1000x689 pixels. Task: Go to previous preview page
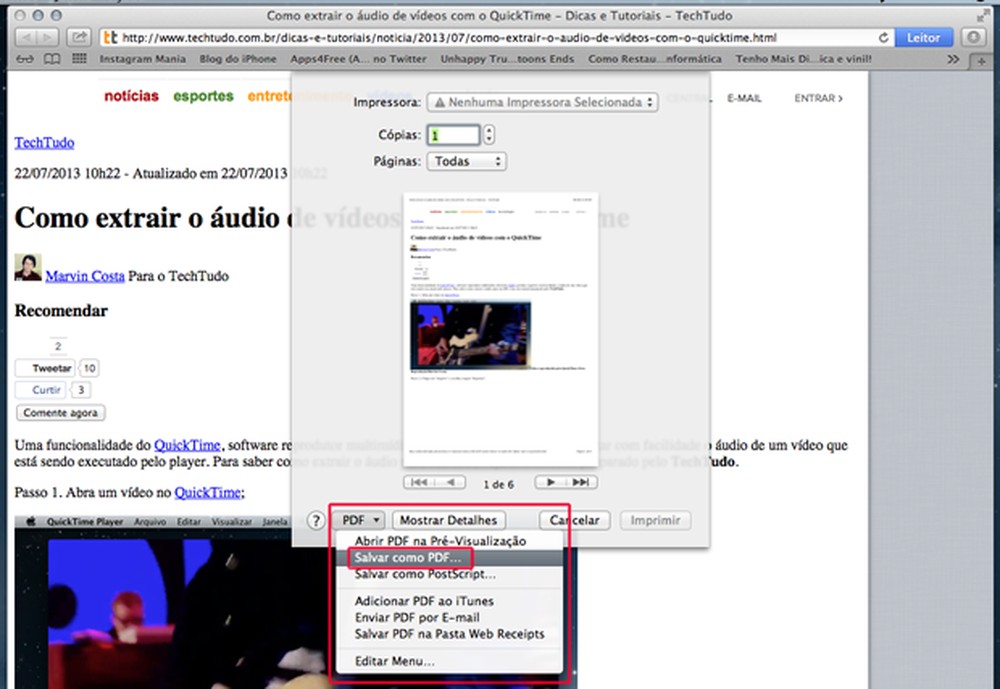coord(451,482)
